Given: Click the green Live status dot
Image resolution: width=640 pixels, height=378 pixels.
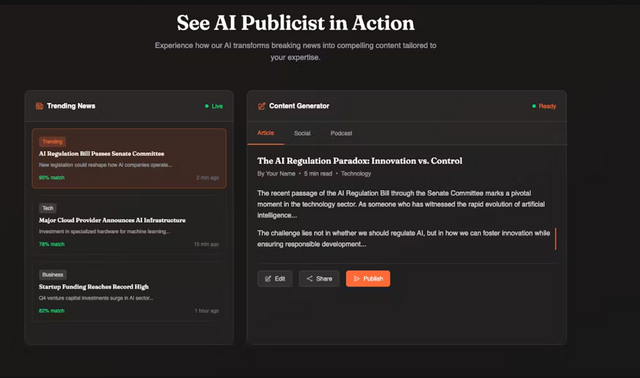Looking at the screenshot, I should point(207,106).
